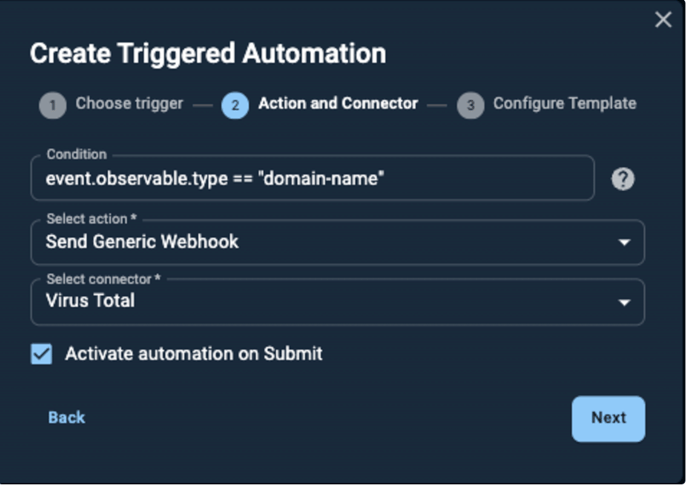Click the Select action field label
This screenshot has width=688, height=486.
91,218
